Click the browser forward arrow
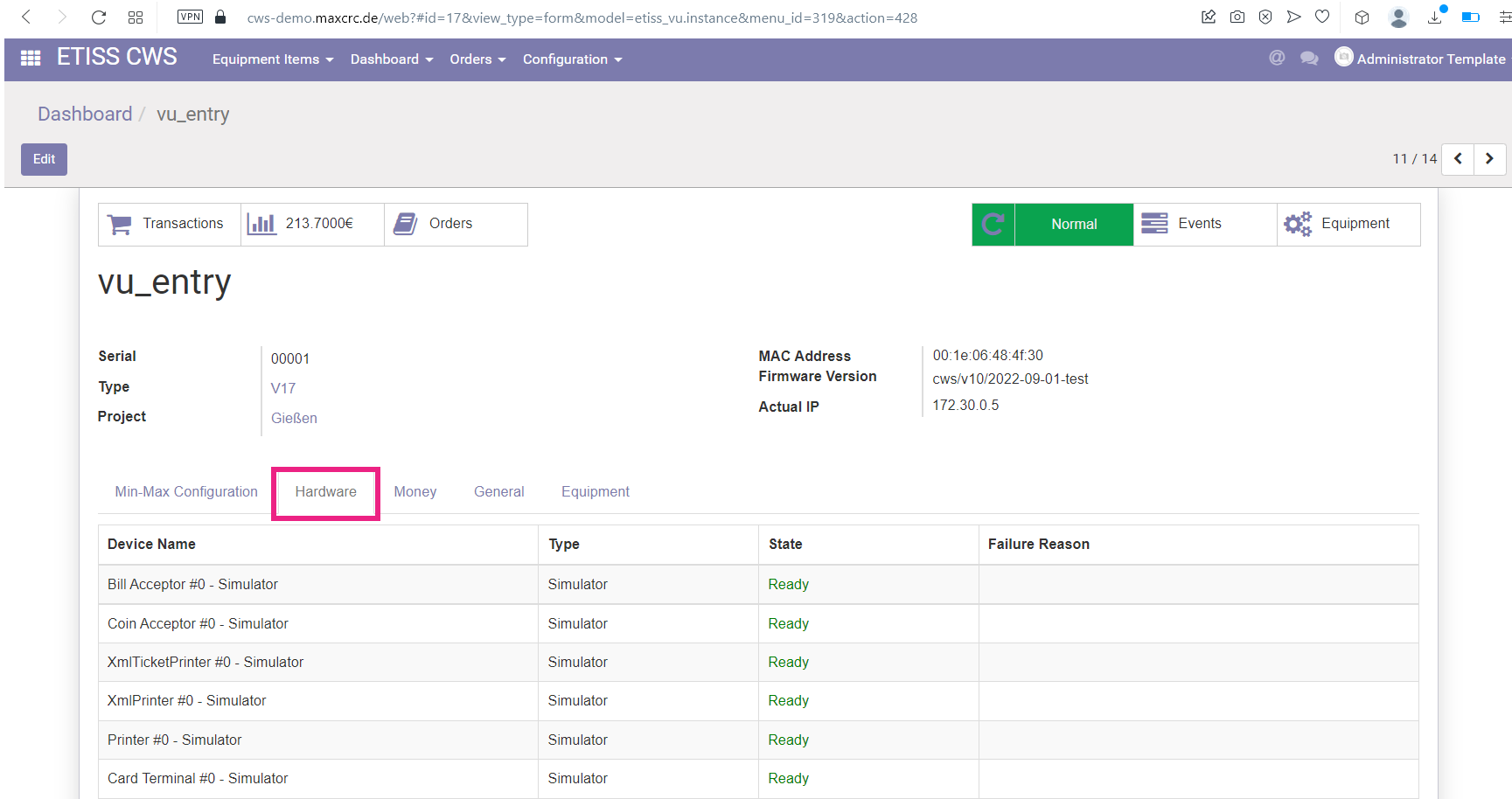The image size is (1512, 799). 61,17
